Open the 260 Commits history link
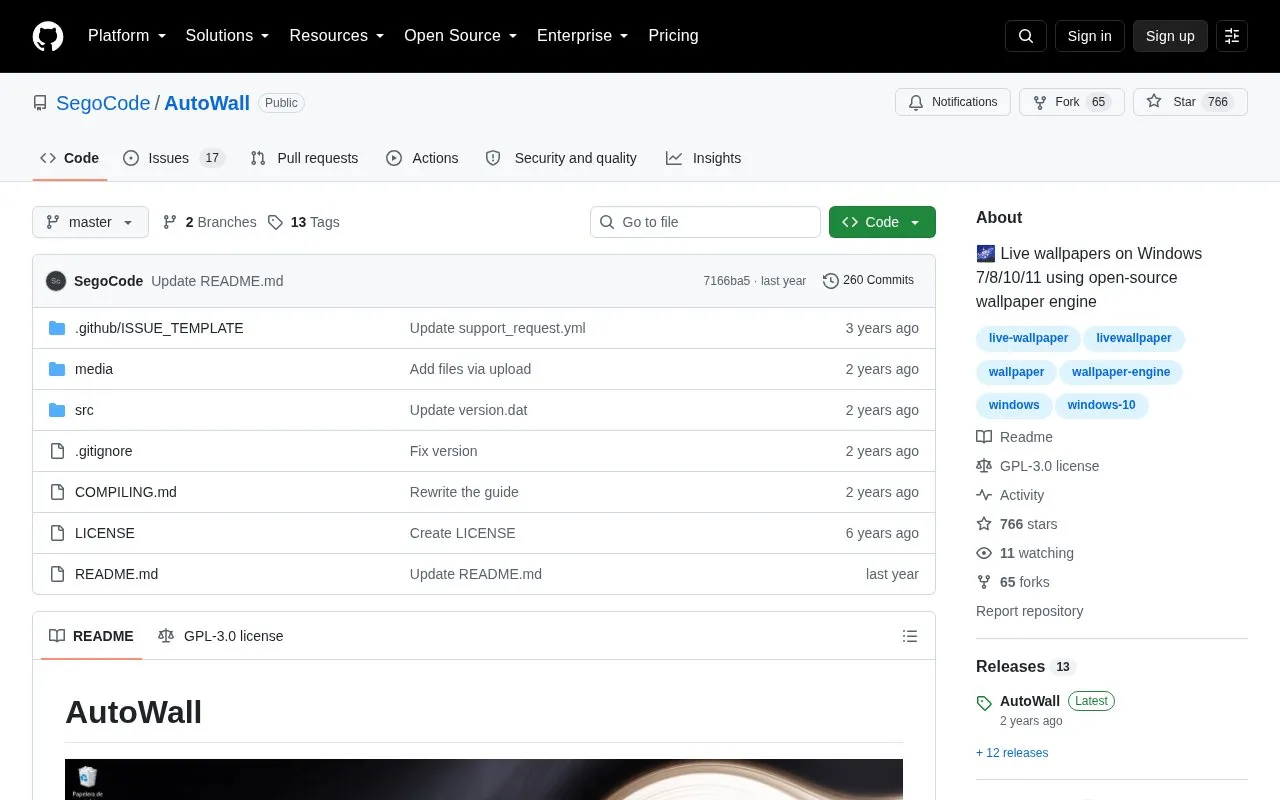 [x=868, y=281]
